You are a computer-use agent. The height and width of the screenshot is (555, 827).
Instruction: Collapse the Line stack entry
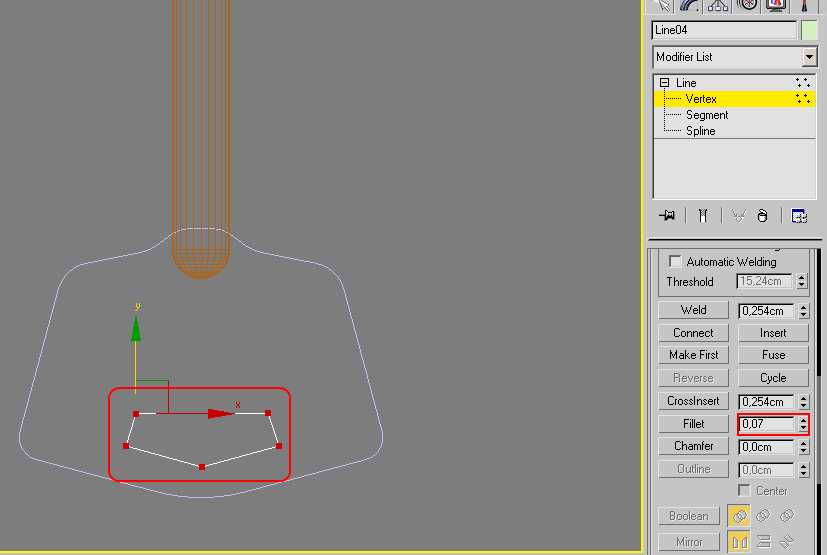click(x=665, y=83)
